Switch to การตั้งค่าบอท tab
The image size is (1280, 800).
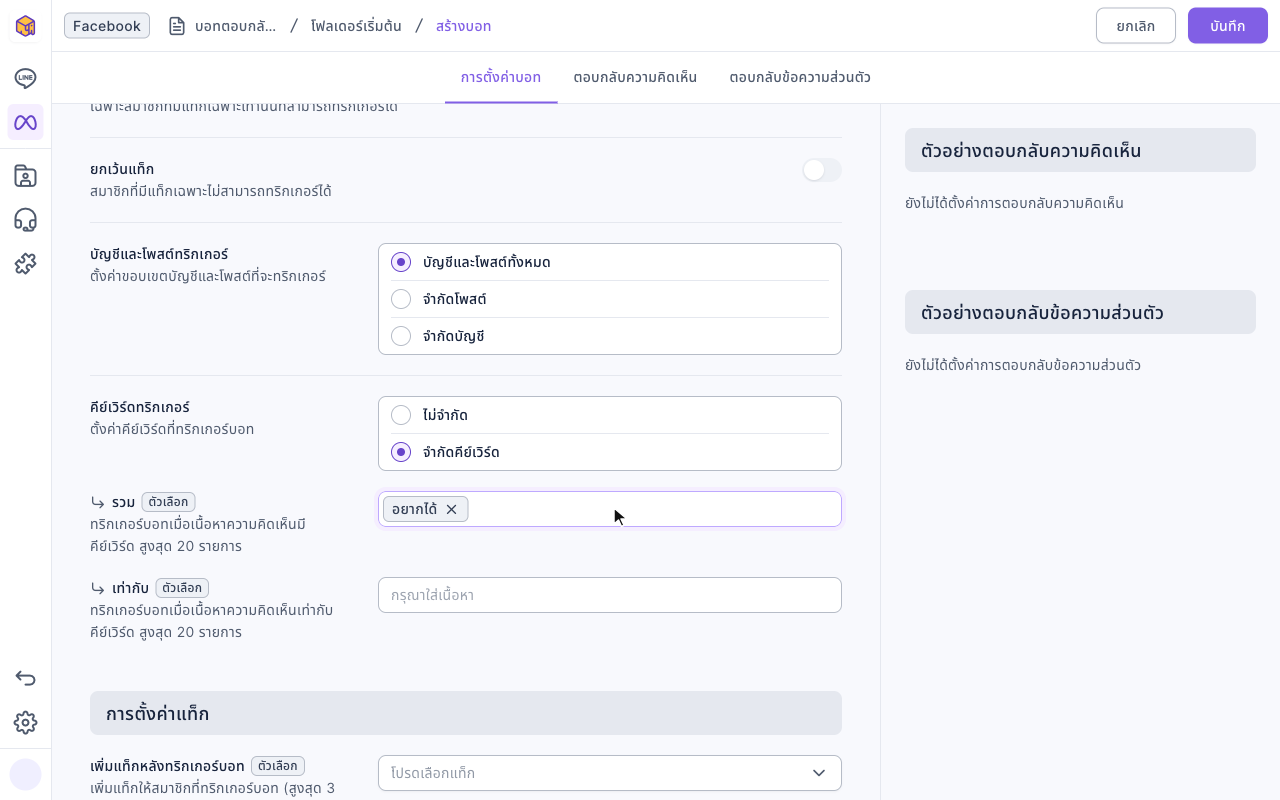point(501,77)
